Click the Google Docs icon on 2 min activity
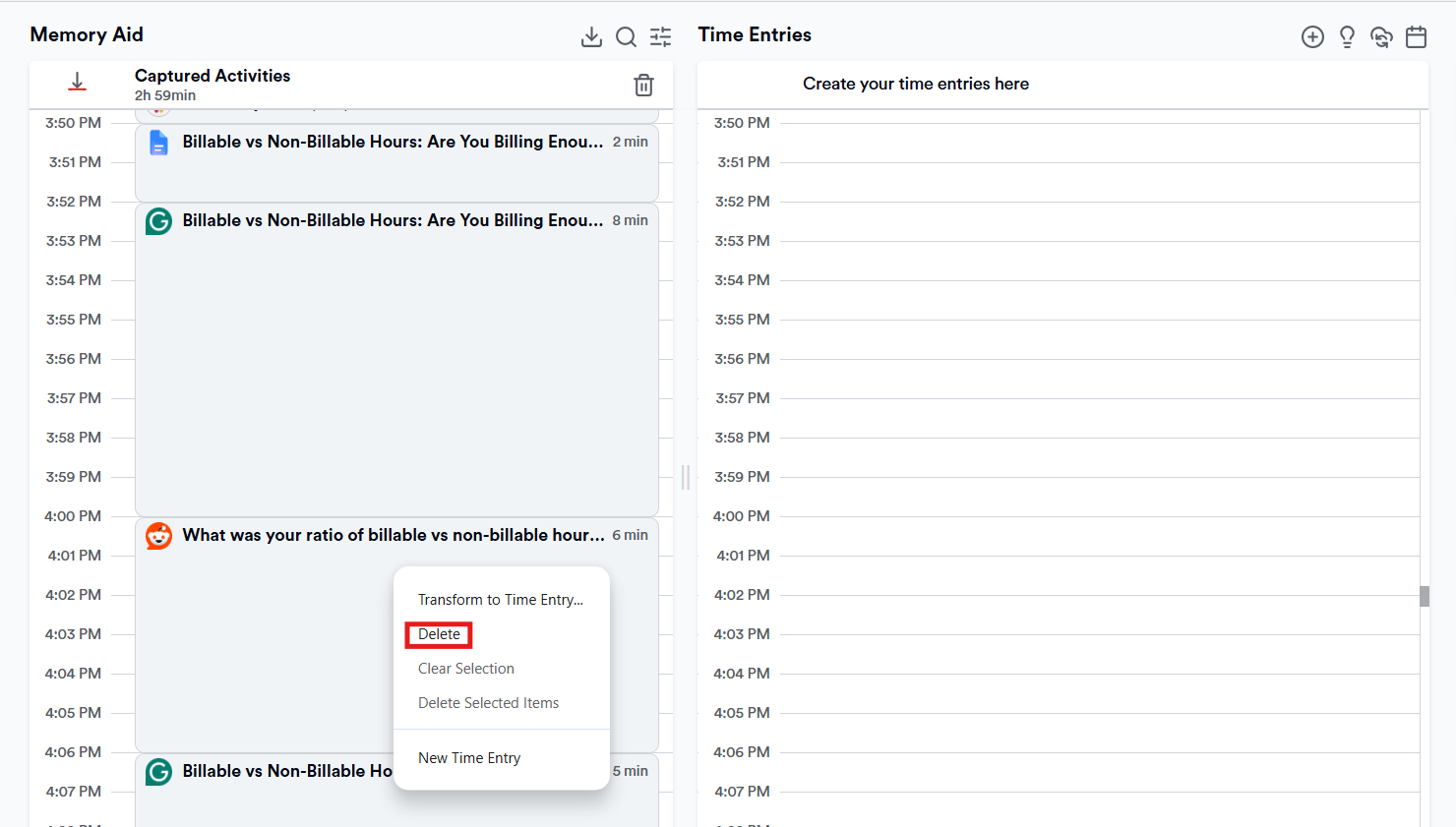This screenshot has width=1456, height=827. (x=158, y=143)
